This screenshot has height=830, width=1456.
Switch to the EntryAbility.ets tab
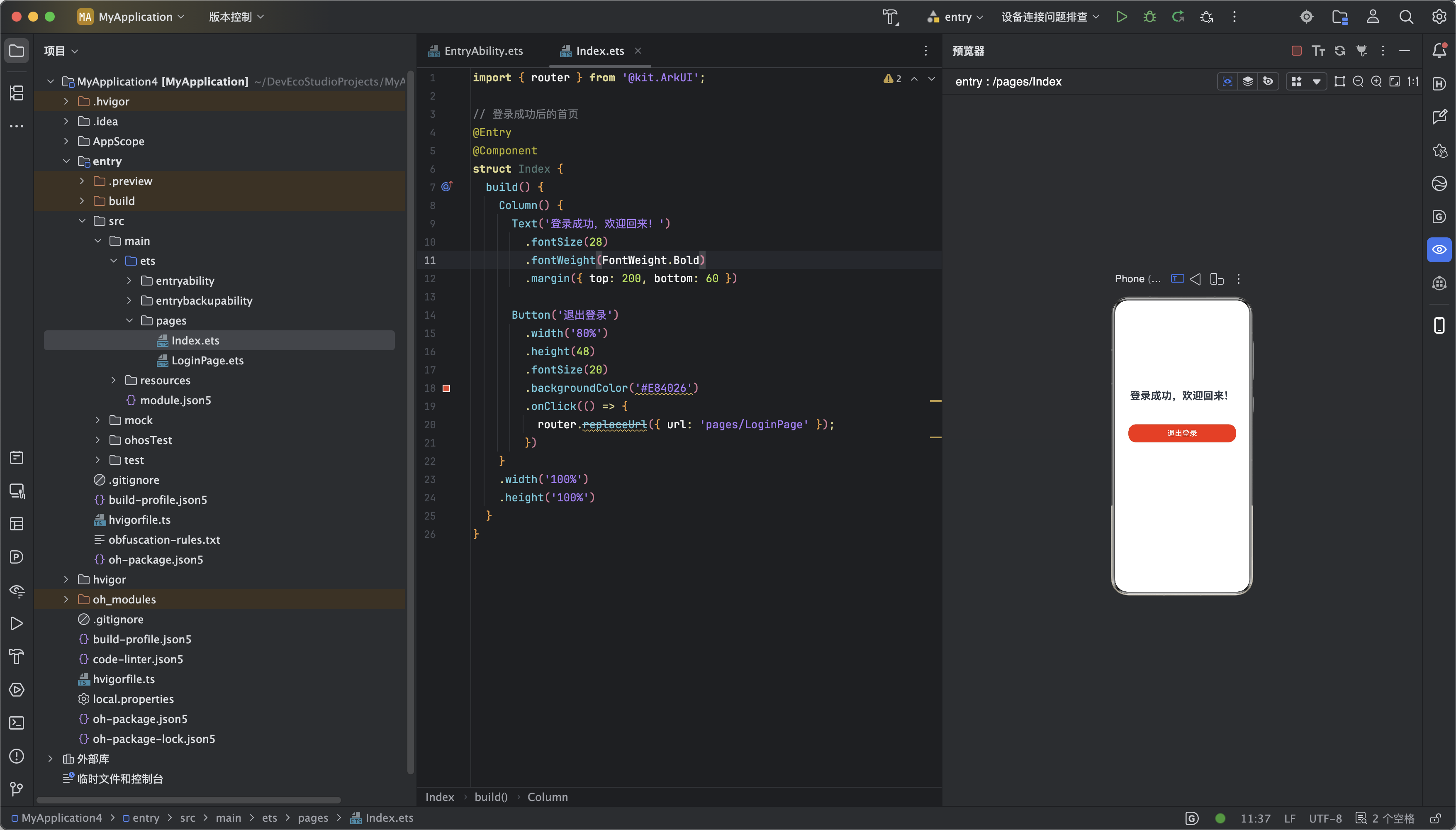coord(476,51)
